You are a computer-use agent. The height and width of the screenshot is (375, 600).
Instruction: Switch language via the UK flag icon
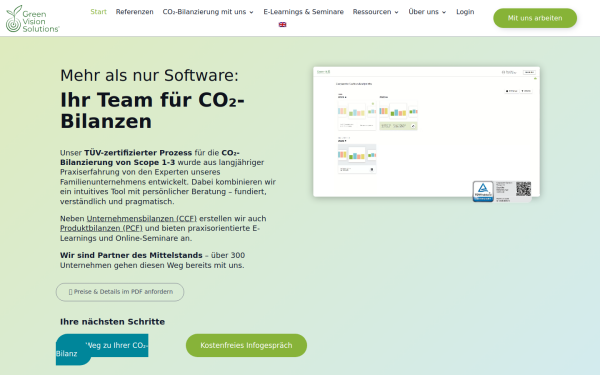tap(282, 24)
